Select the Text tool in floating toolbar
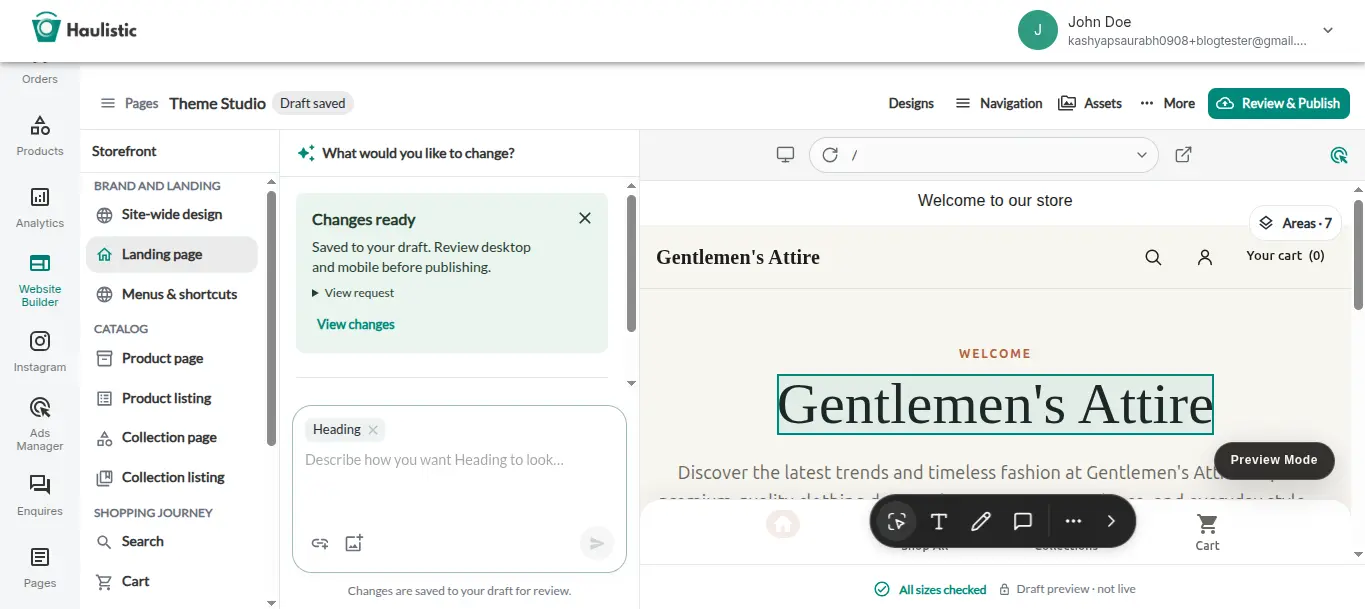The width and height of the screenshot is (1365, 609). (x=939, y=521)
